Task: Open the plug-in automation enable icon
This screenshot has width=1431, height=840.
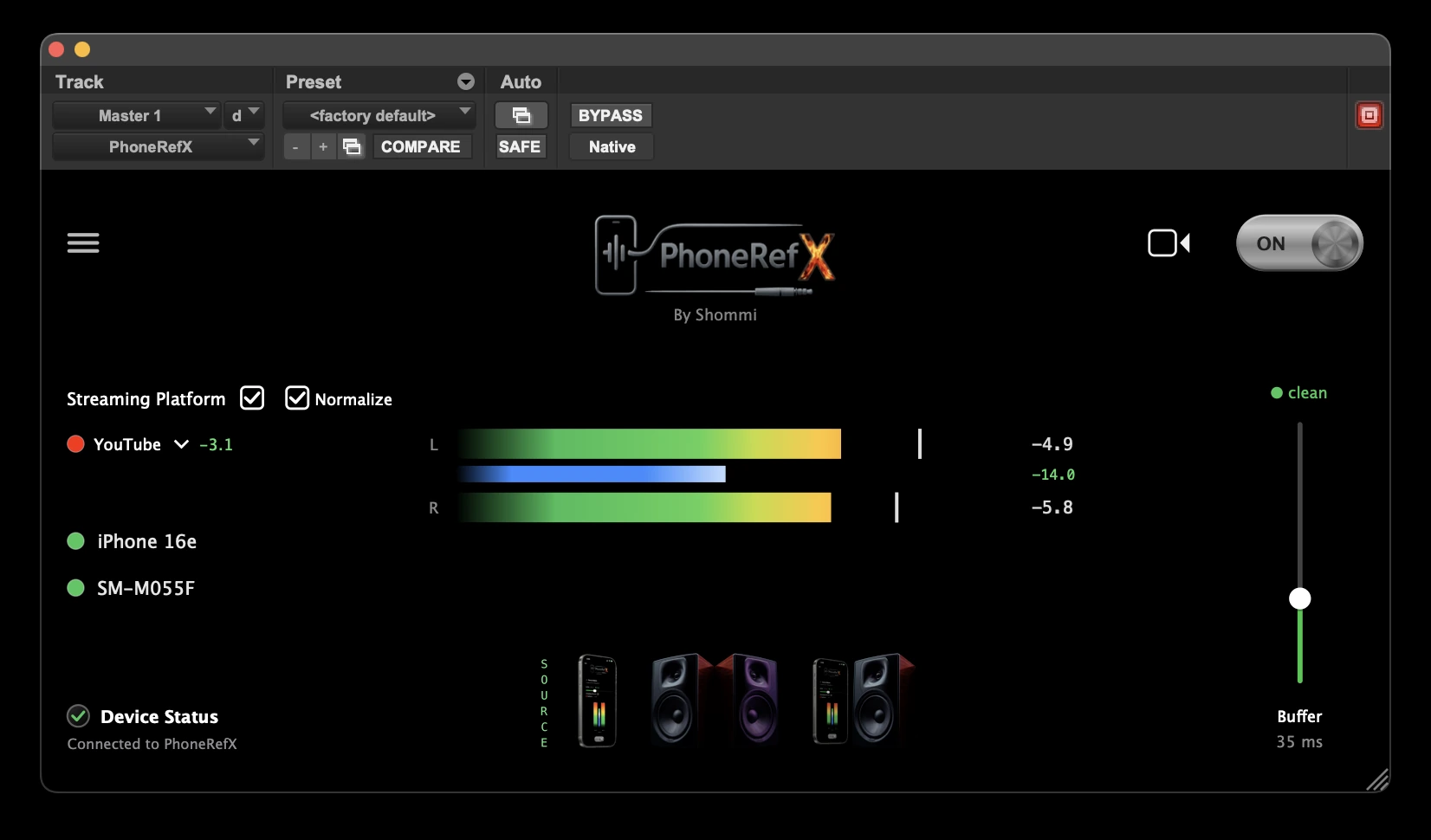Action: 521,115
